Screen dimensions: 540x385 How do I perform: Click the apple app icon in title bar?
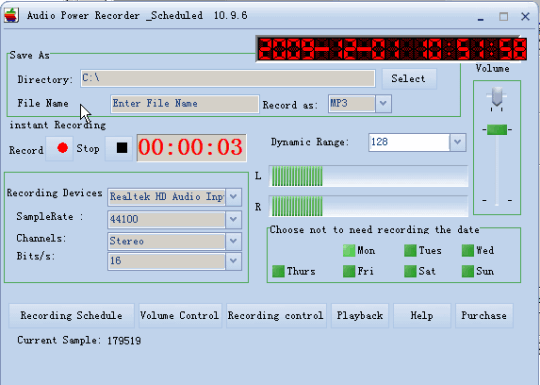coord(11,15)
